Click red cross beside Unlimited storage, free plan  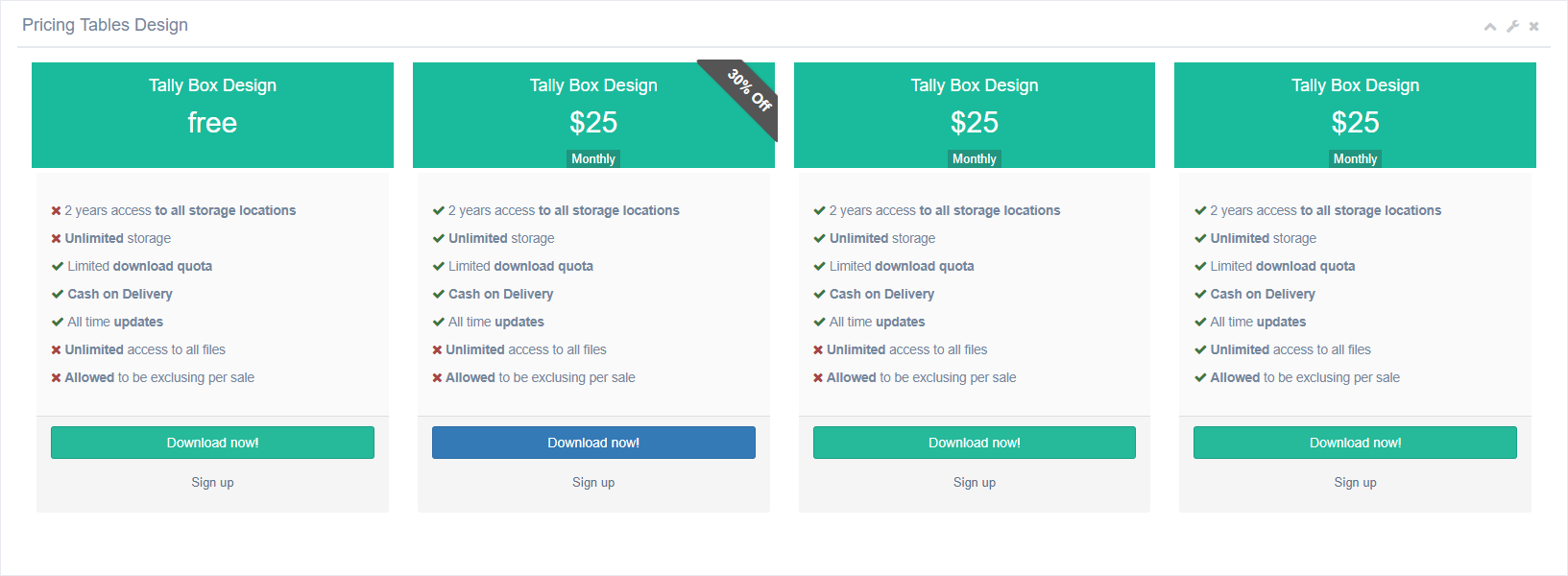(56, 239)
